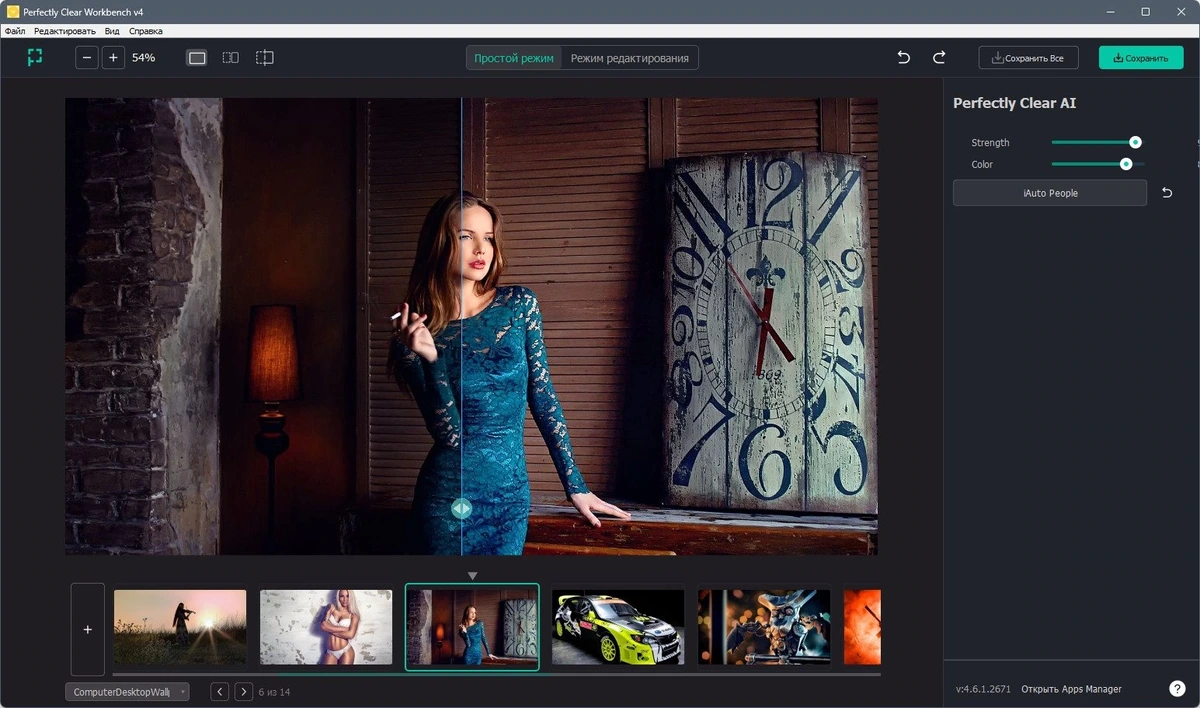Open the ComputerDesktopWall folder dropdown
Image resolution: width=1200 pixels, height=708 pixels.
[127, 692]
